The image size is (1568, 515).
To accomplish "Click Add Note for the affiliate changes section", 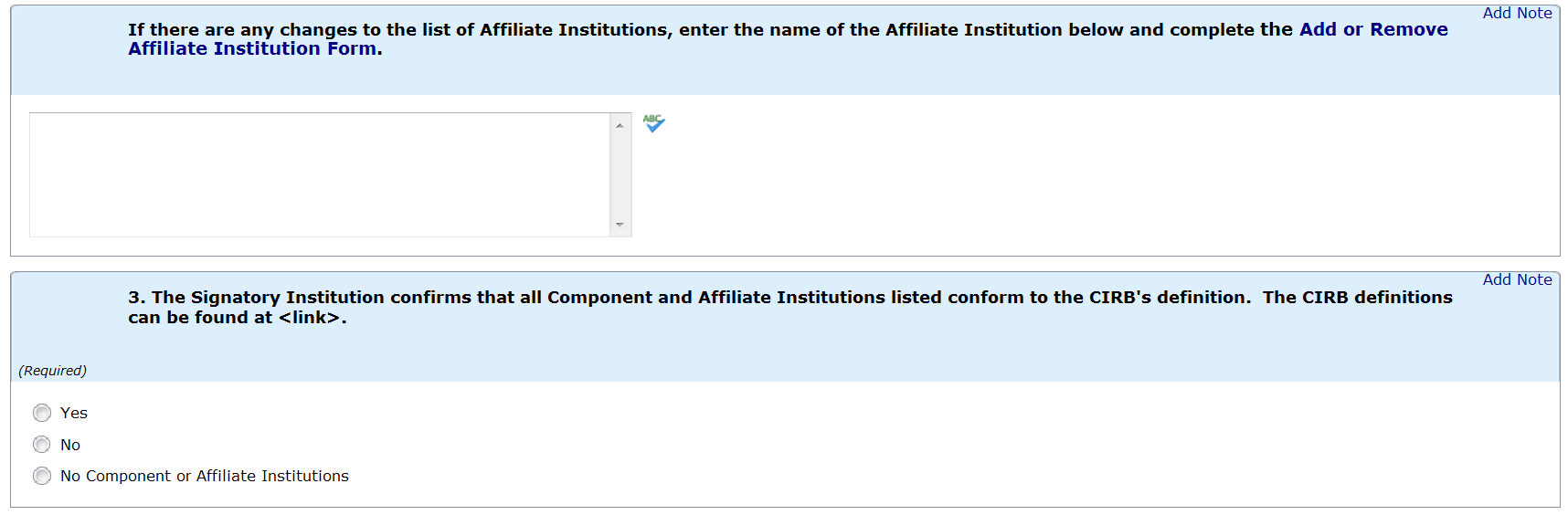I will coord(1517,13).
